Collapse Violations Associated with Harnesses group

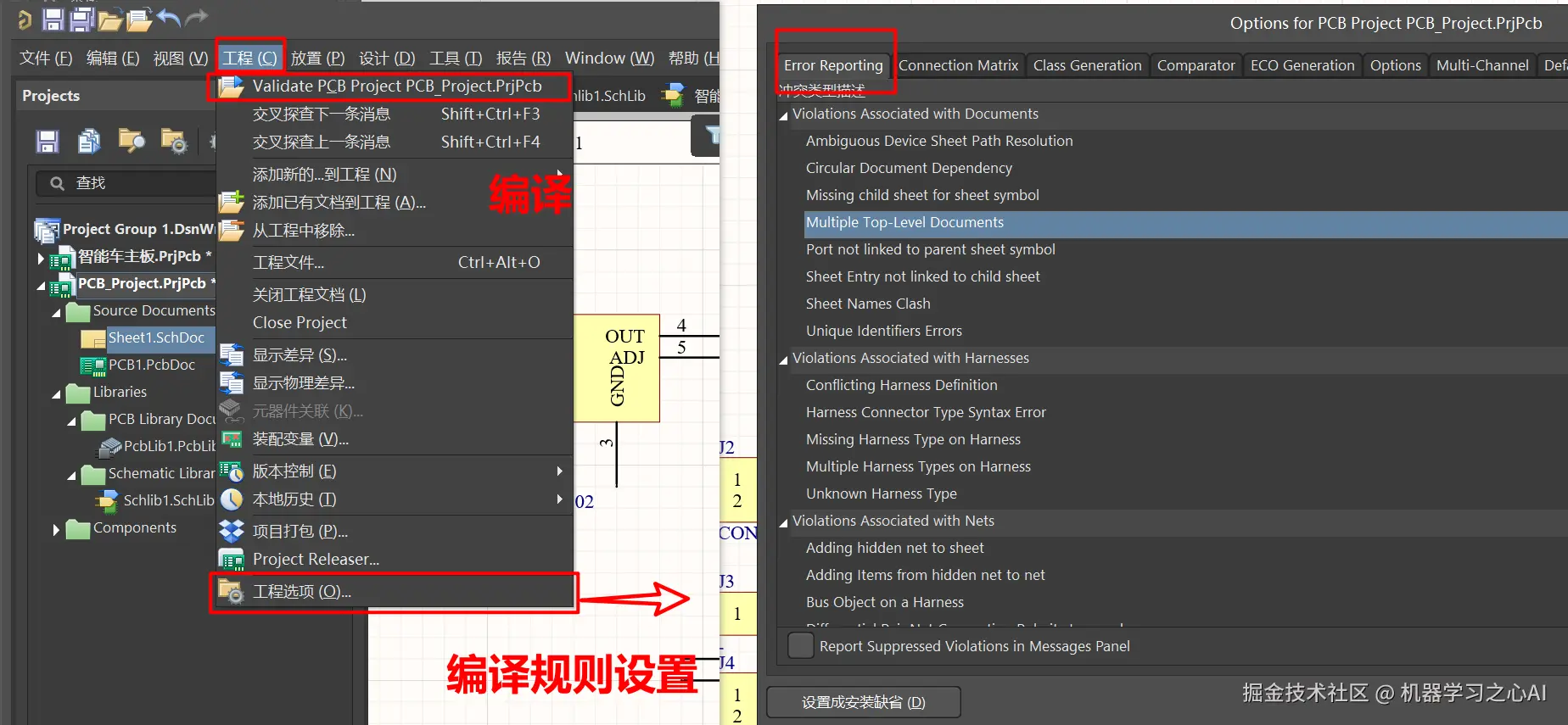pos(783,360)
